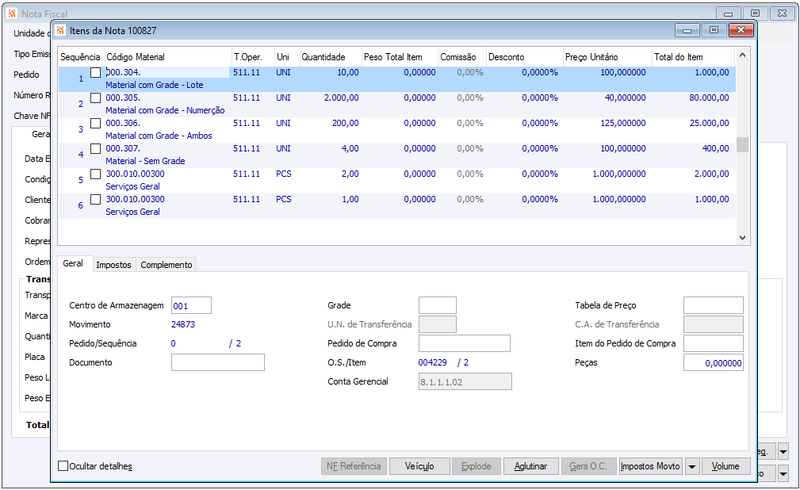Click the grid scroll up arrow
The height and width of the screenshot is (490, 800).
[x=742, y=55]
